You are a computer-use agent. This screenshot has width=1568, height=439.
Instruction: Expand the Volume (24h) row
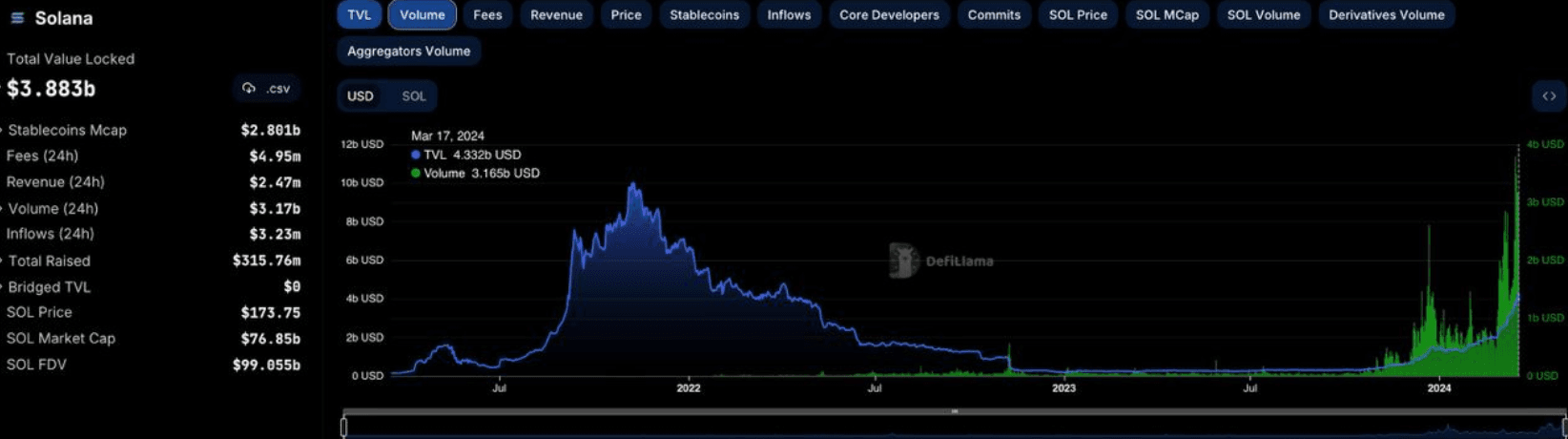point(3,209)
